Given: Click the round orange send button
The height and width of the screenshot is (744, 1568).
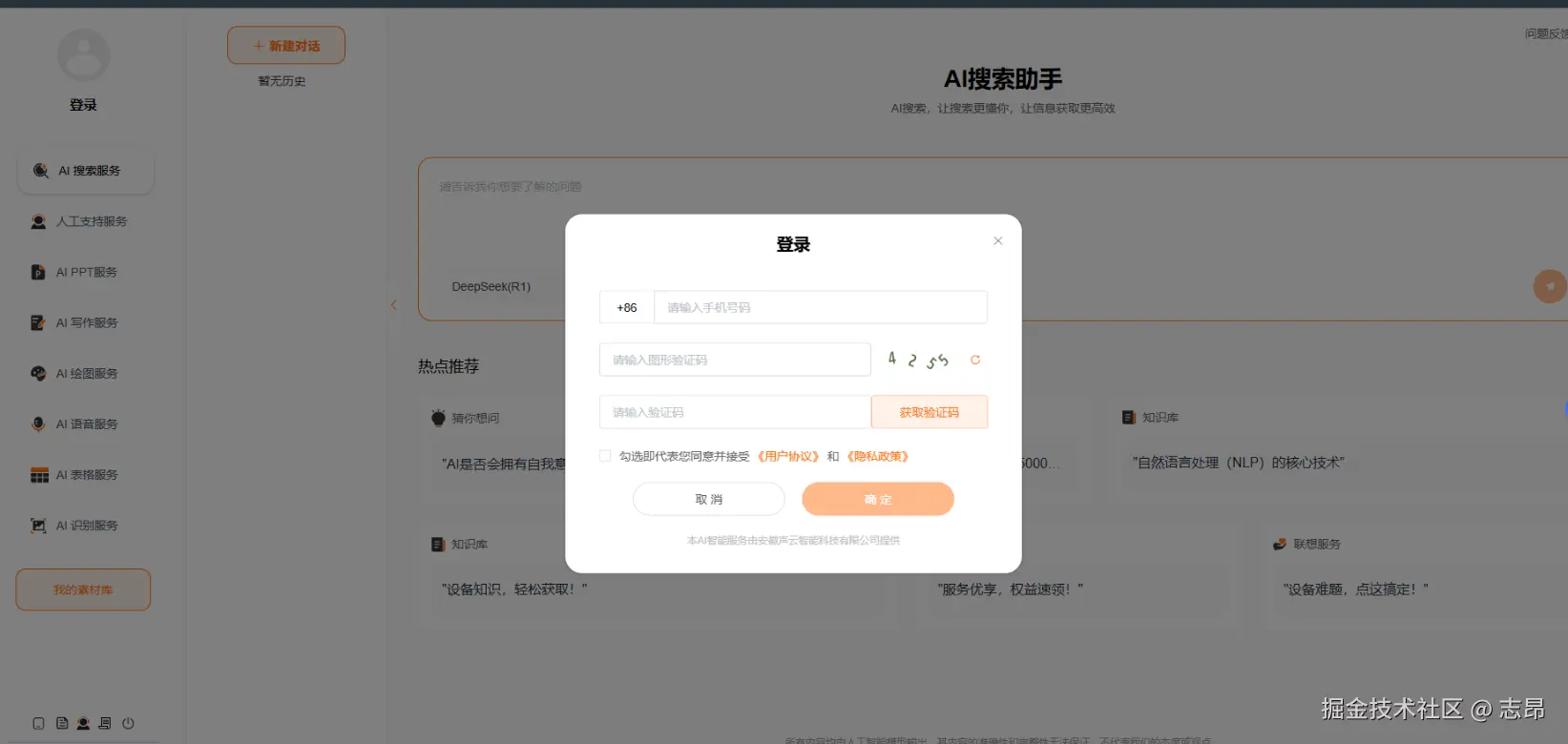Looking at the screenshot, I should [1550, 286].
